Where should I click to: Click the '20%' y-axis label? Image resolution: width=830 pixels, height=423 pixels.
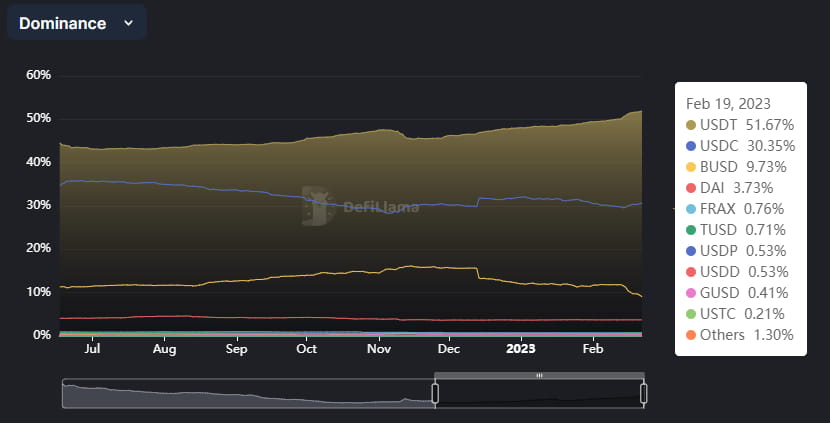click(39, 248)
